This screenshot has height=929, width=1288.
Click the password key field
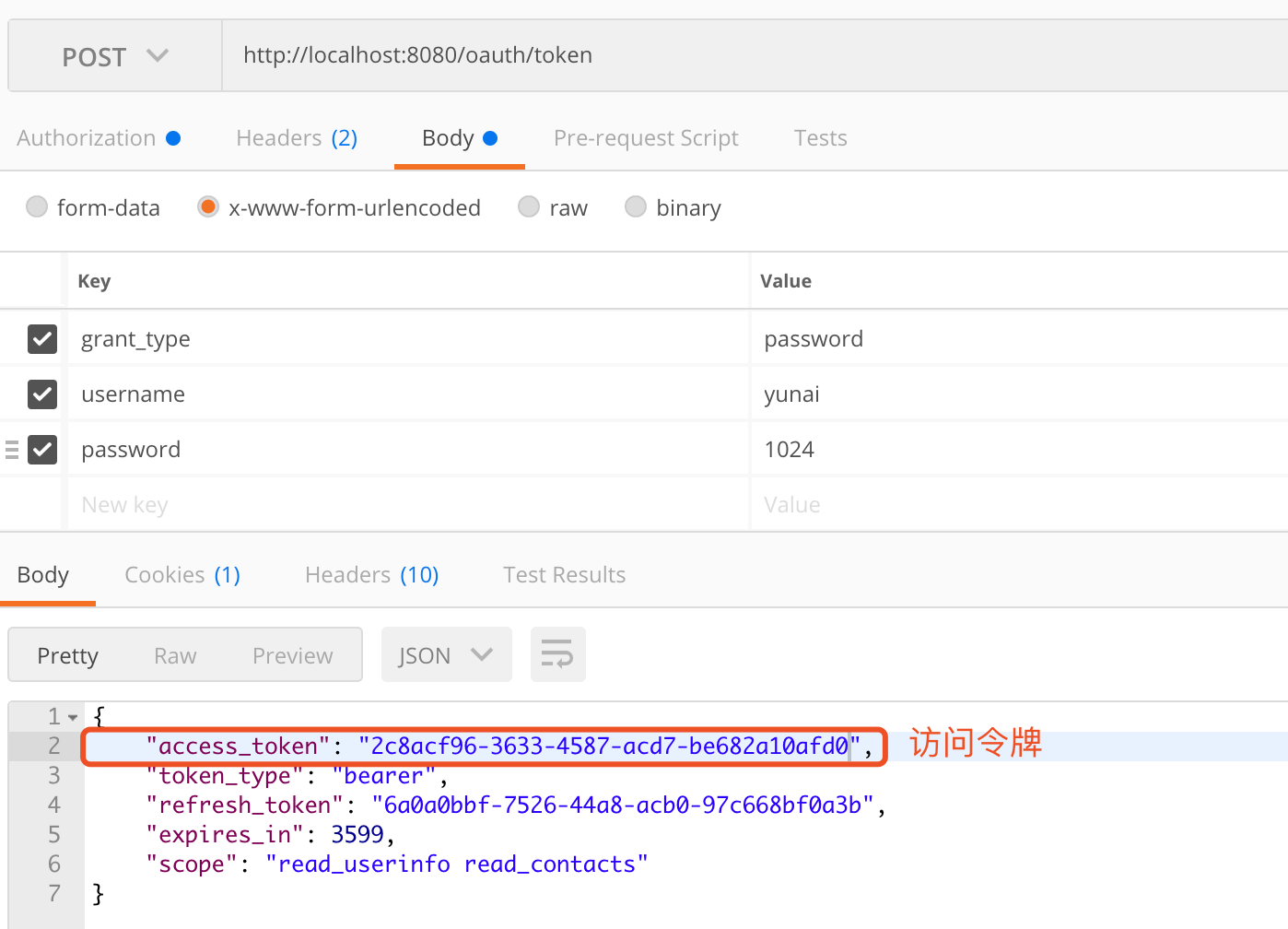pyautogui.click(x=407, y=450)
